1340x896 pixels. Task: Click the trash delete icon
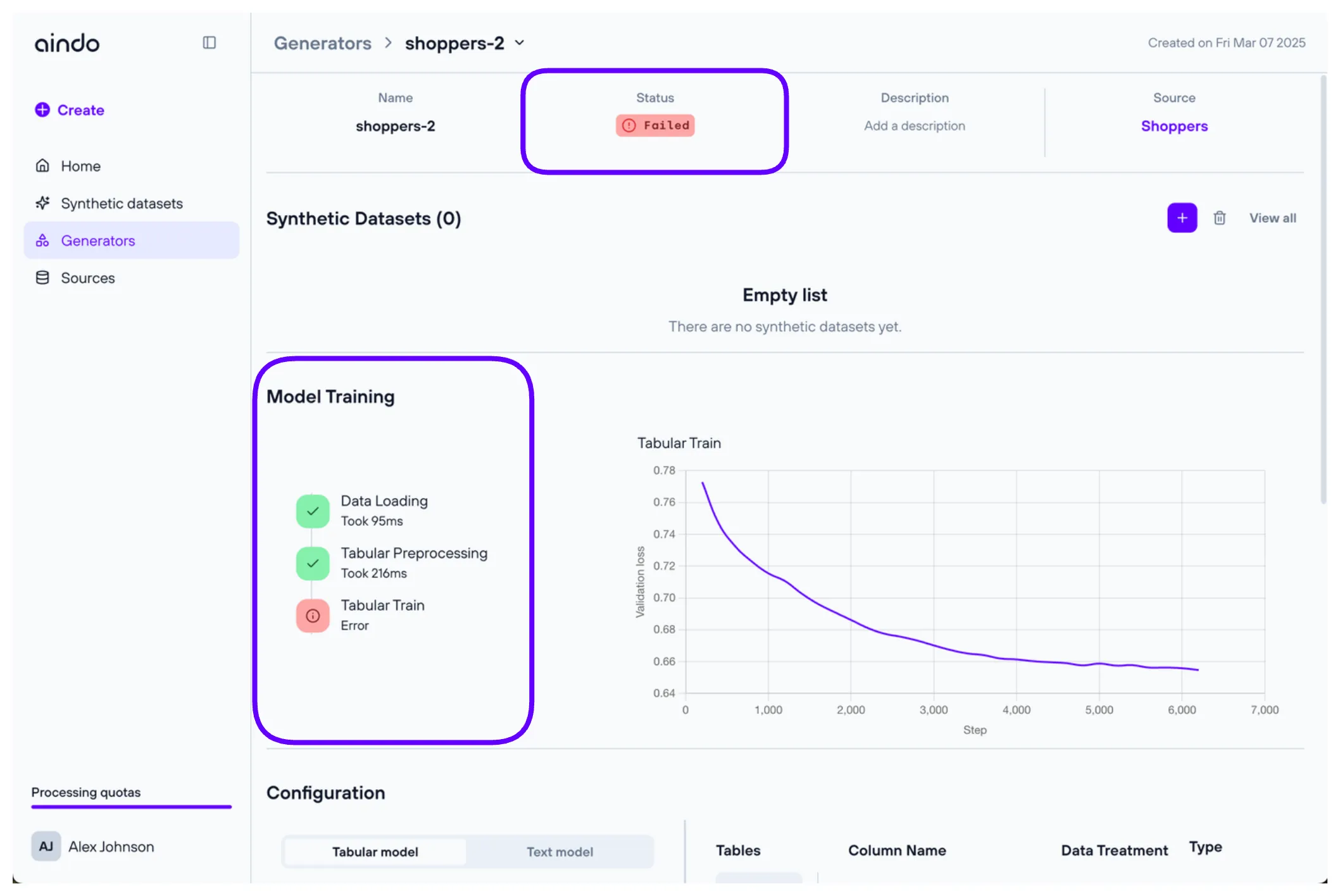(x=1219, y=218)
